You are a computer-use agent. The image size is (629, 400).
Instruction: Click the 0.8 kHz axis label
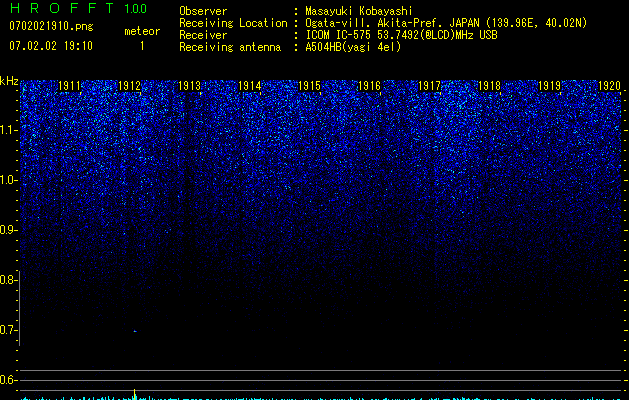pyautogui.click(x=8, y=280)
